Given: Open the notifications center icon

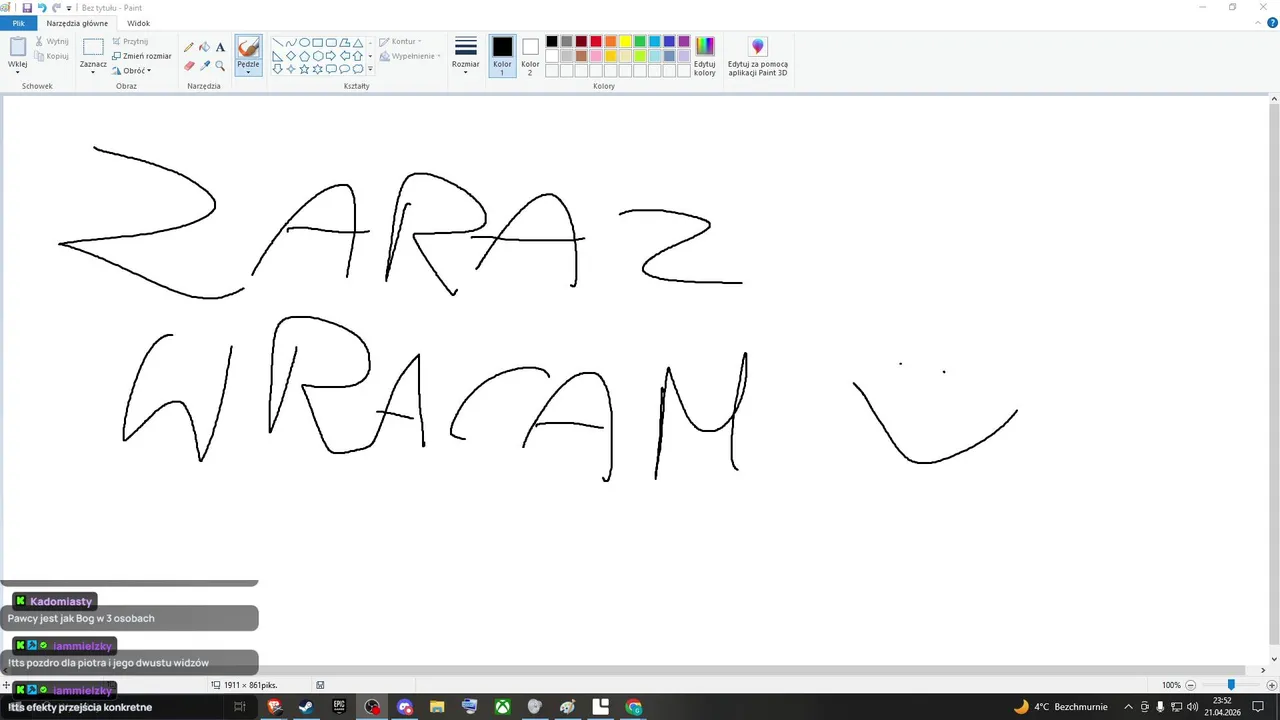Looking at the screenshot, I should (1258, 707).
